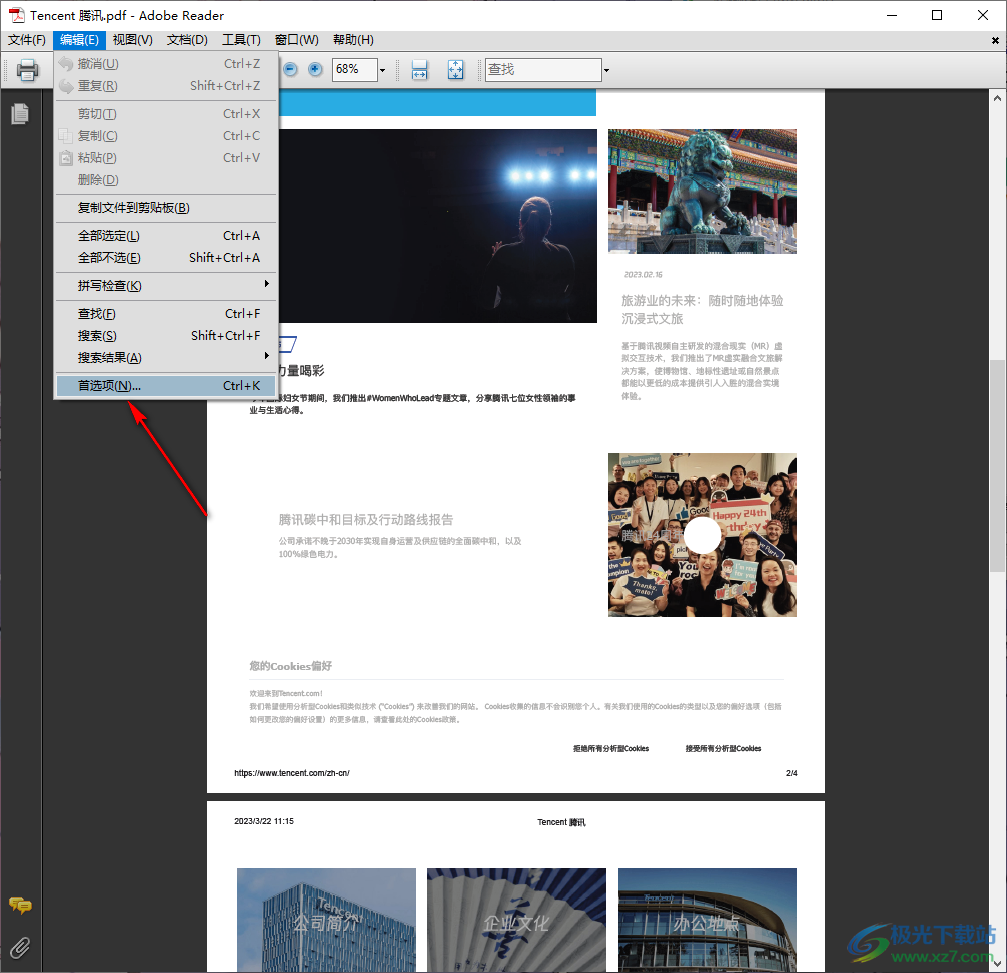Expand the 拼写检查(K) submenu
This screenshot has height=973, width=1007.
166,285
